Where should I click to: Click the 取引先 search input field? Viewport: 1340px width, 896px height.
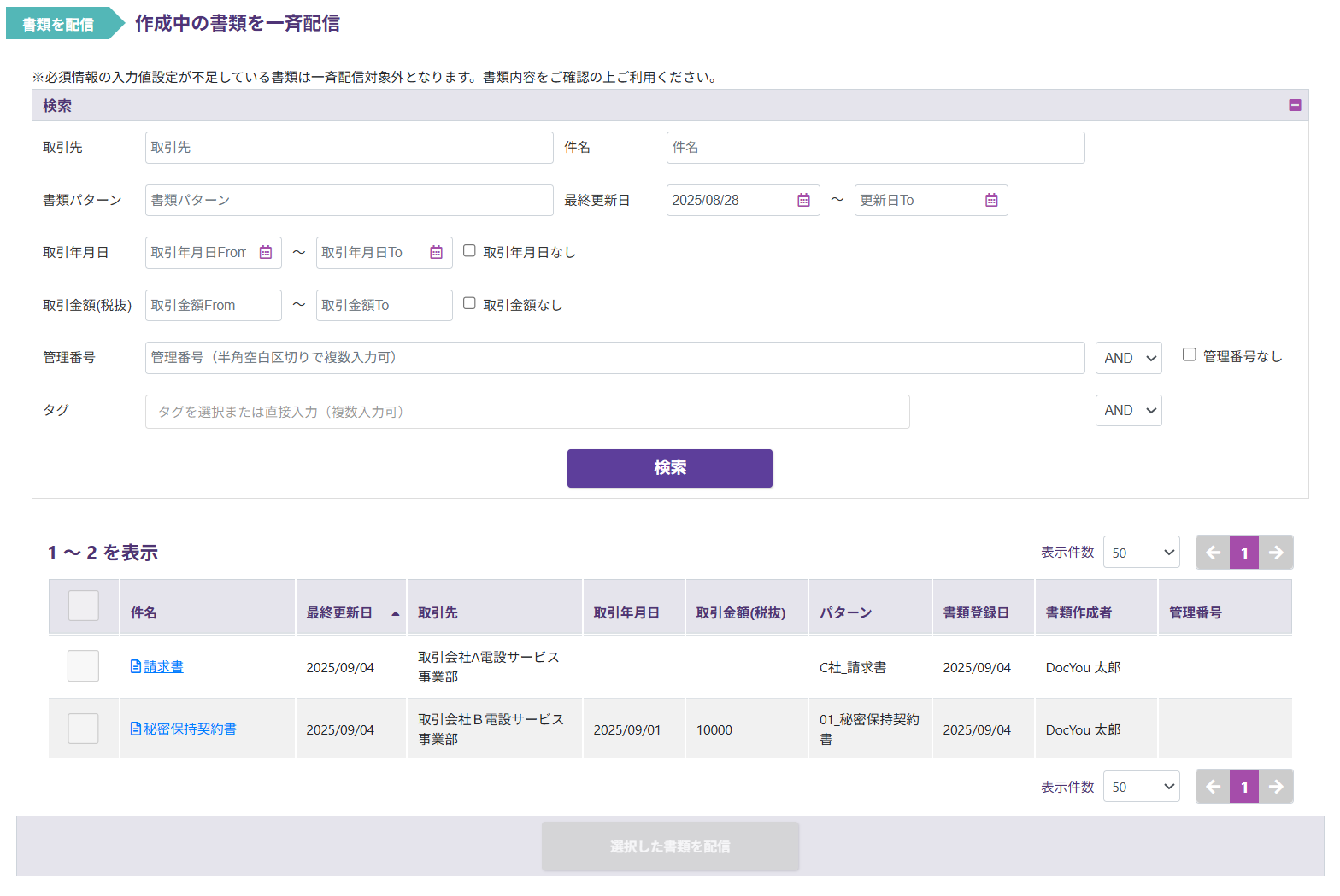[349, 148]
